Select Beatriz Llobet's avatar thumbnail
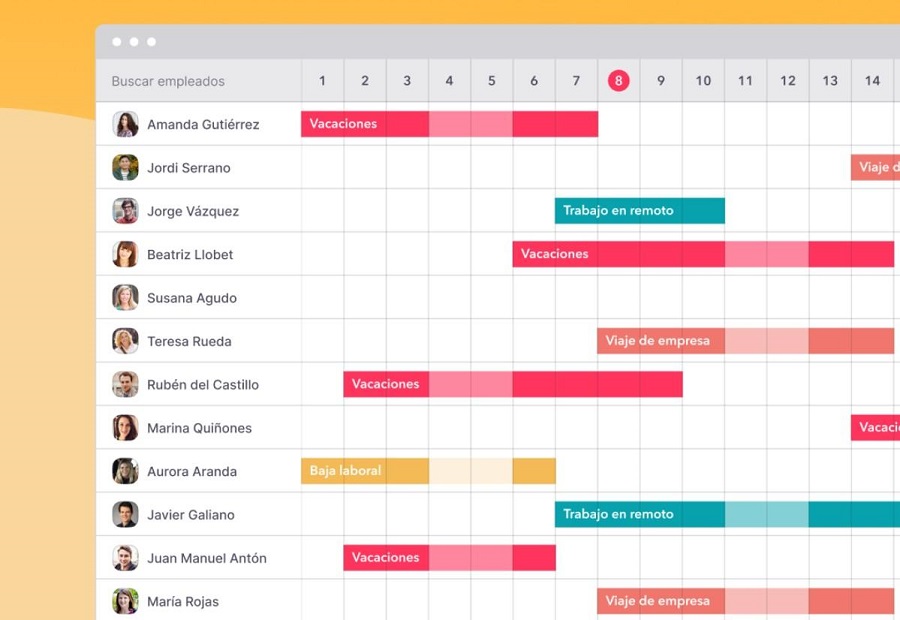This screenshot has width=900, height=620. coord(125,254)
